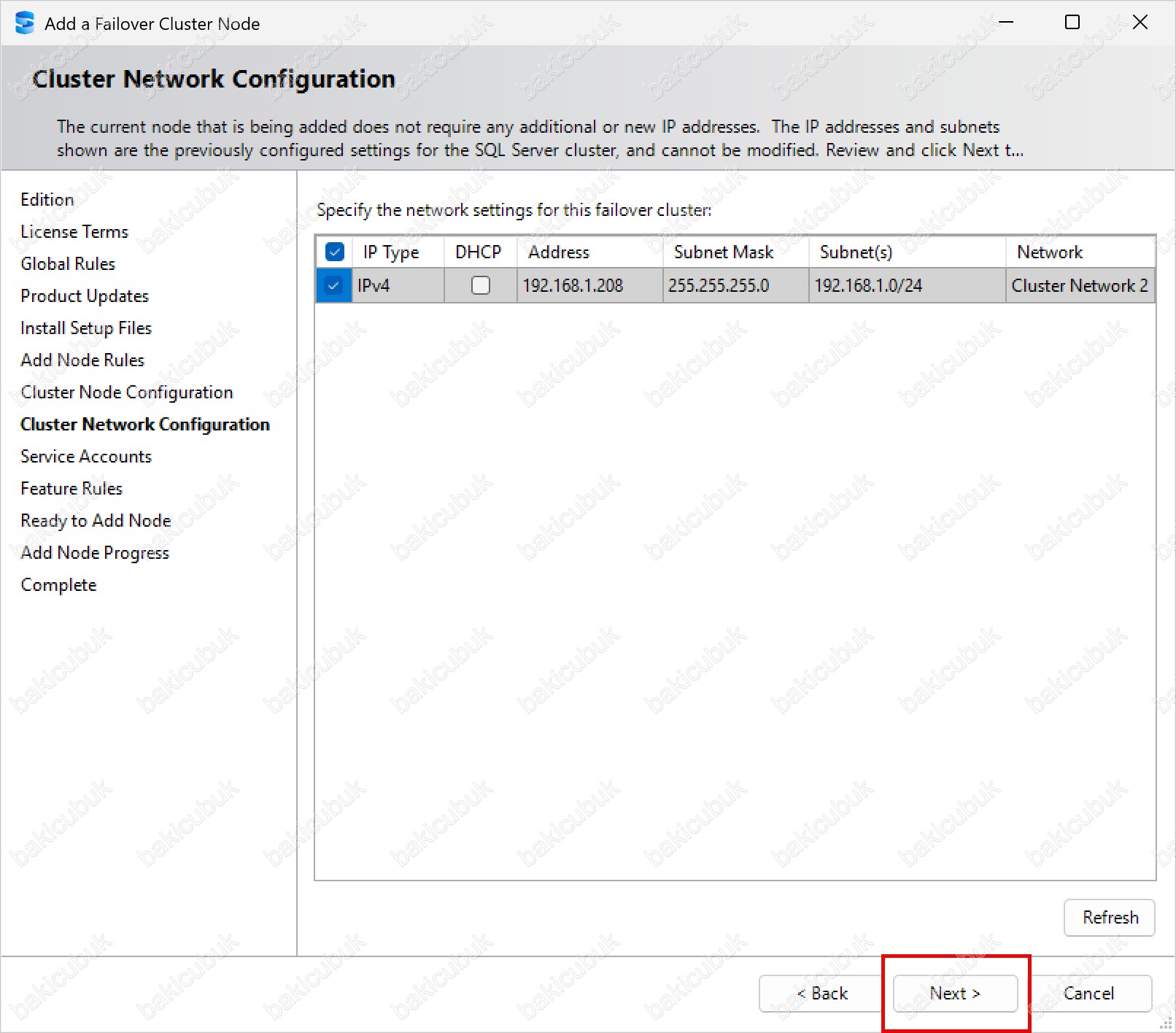Cancel the Add Node wizard
1176x1033 pixels.
tap(1088, 993)
